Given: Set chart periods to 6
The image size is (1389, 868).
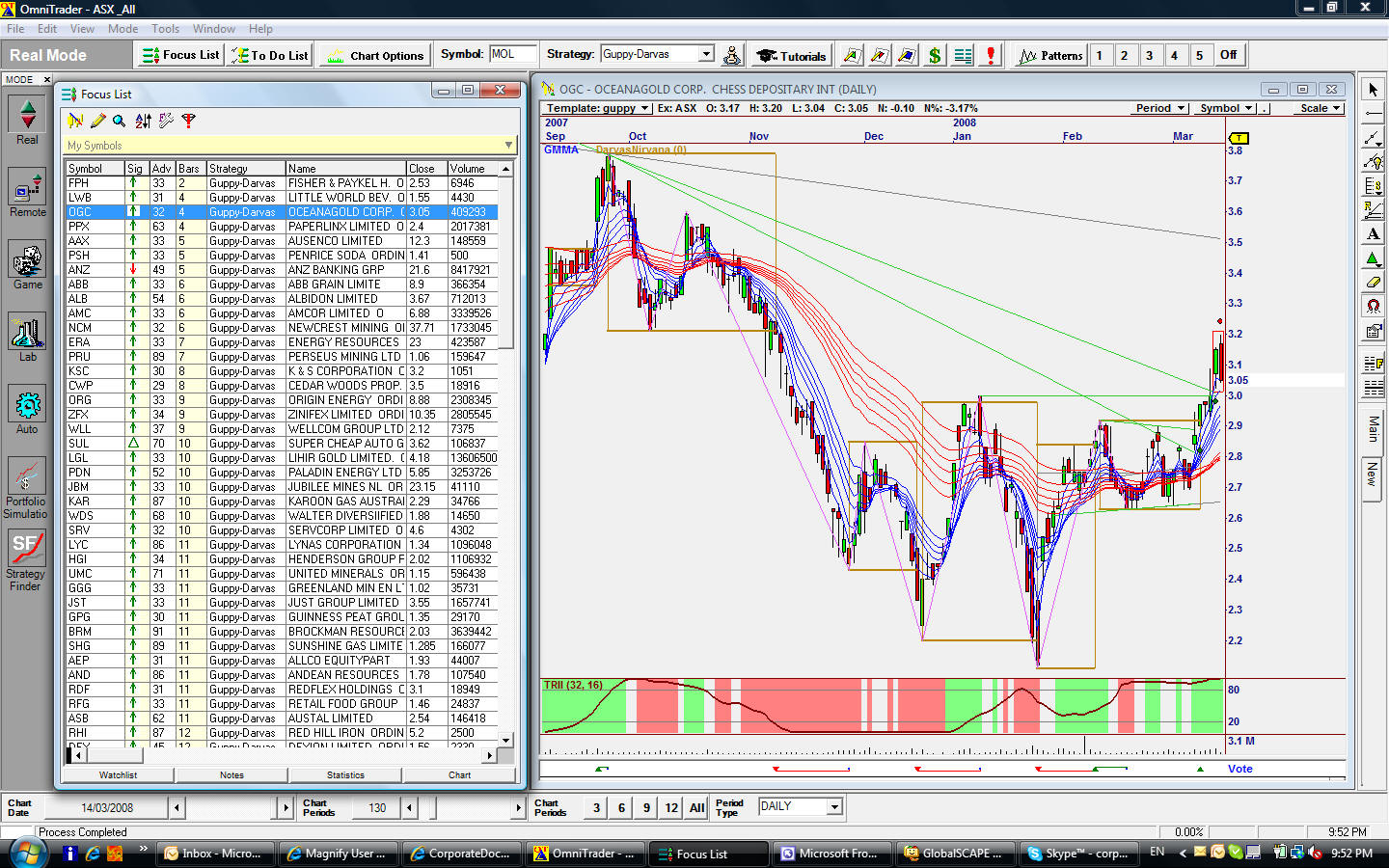Looking at the screenshot, I should click(x=621, y=808).
